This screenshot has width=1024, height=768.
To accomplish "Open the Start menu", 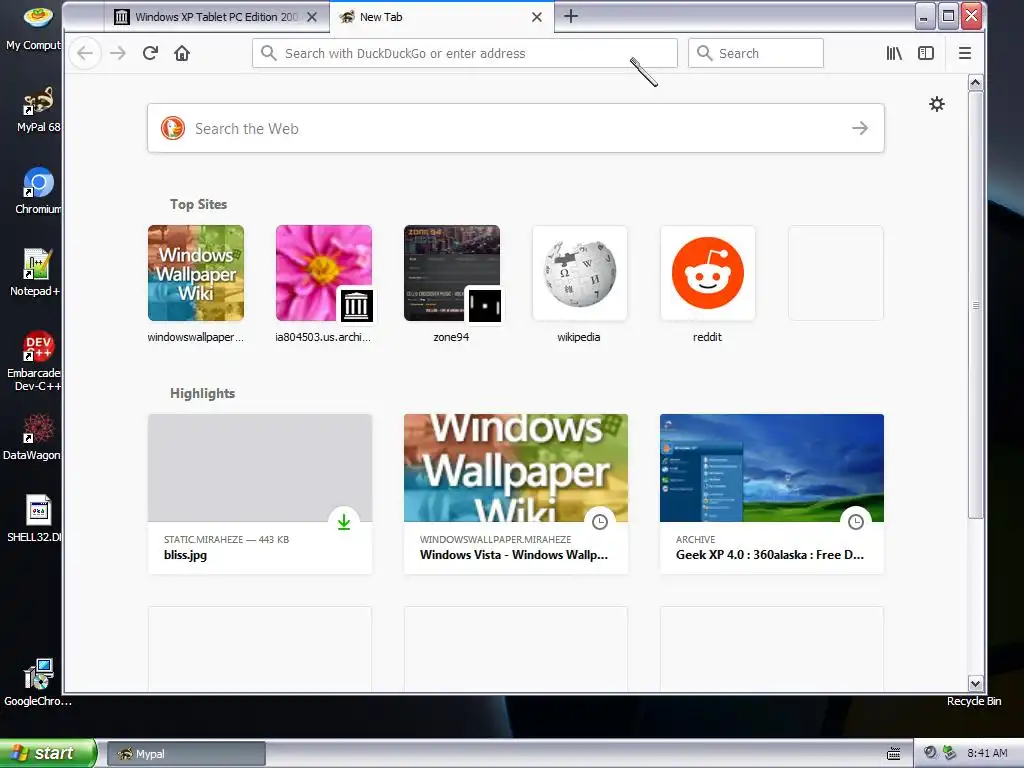I will [47, 753].
